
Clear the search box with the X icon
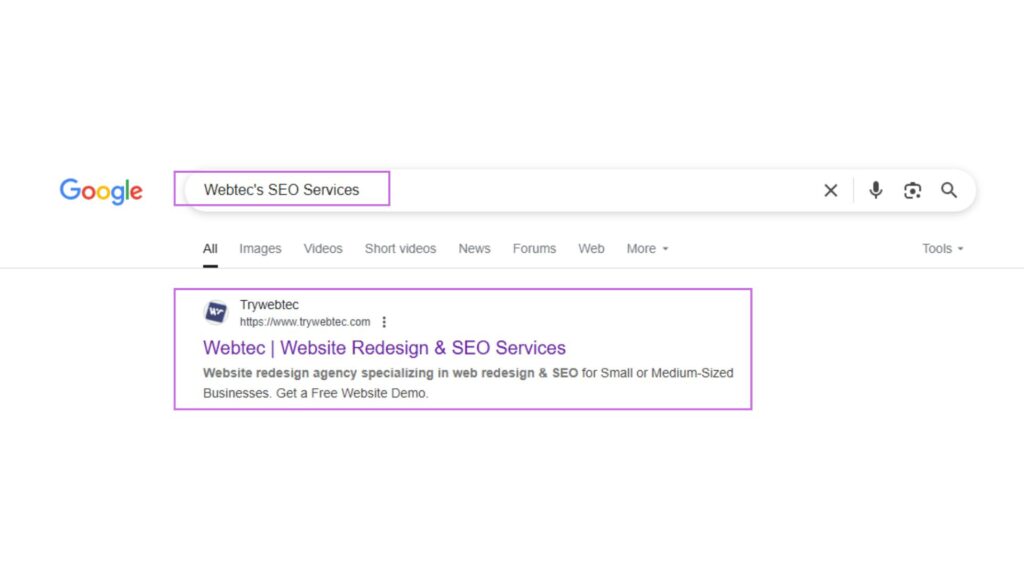[831, 190]
